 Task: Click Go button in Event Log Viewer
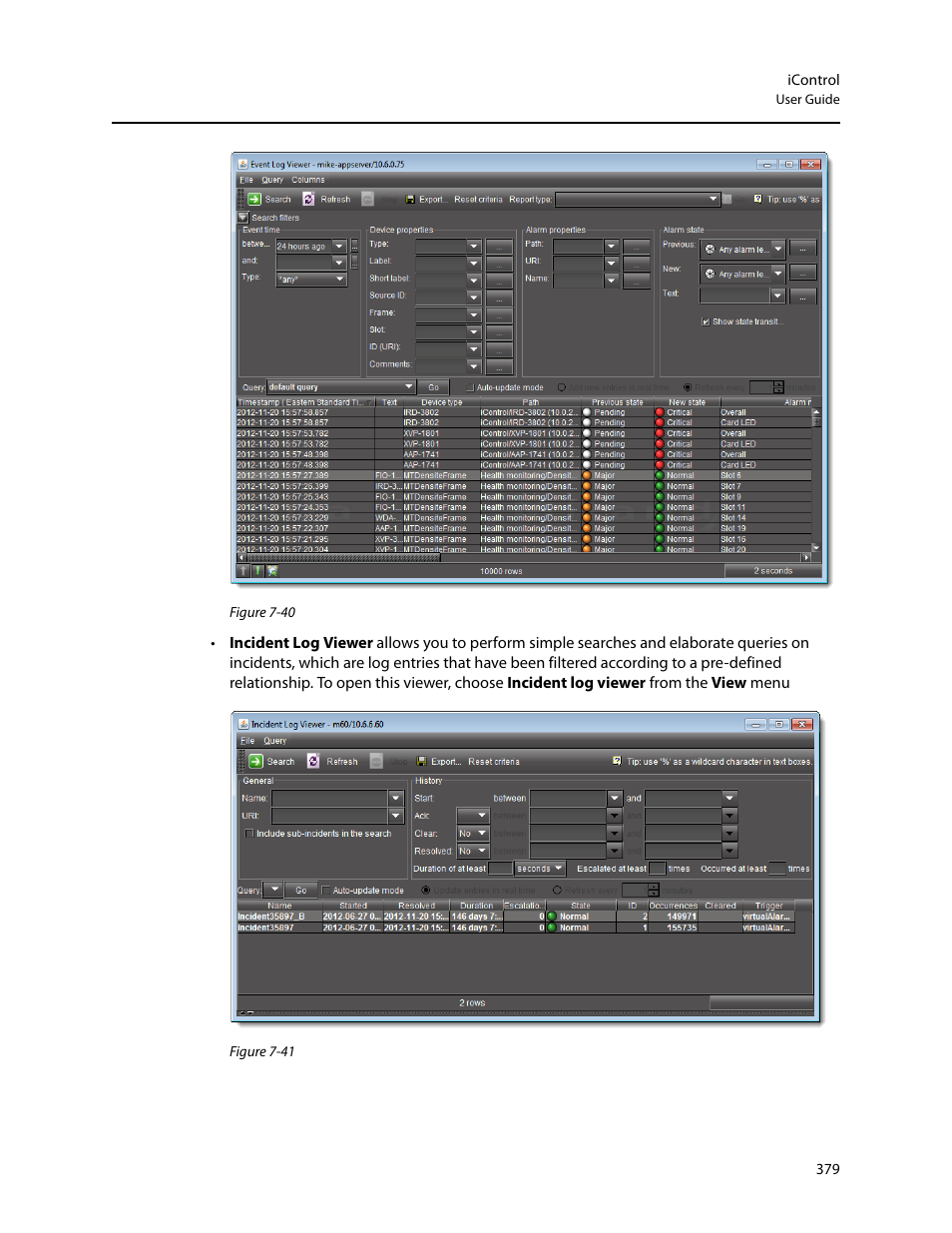click(433, 387)
